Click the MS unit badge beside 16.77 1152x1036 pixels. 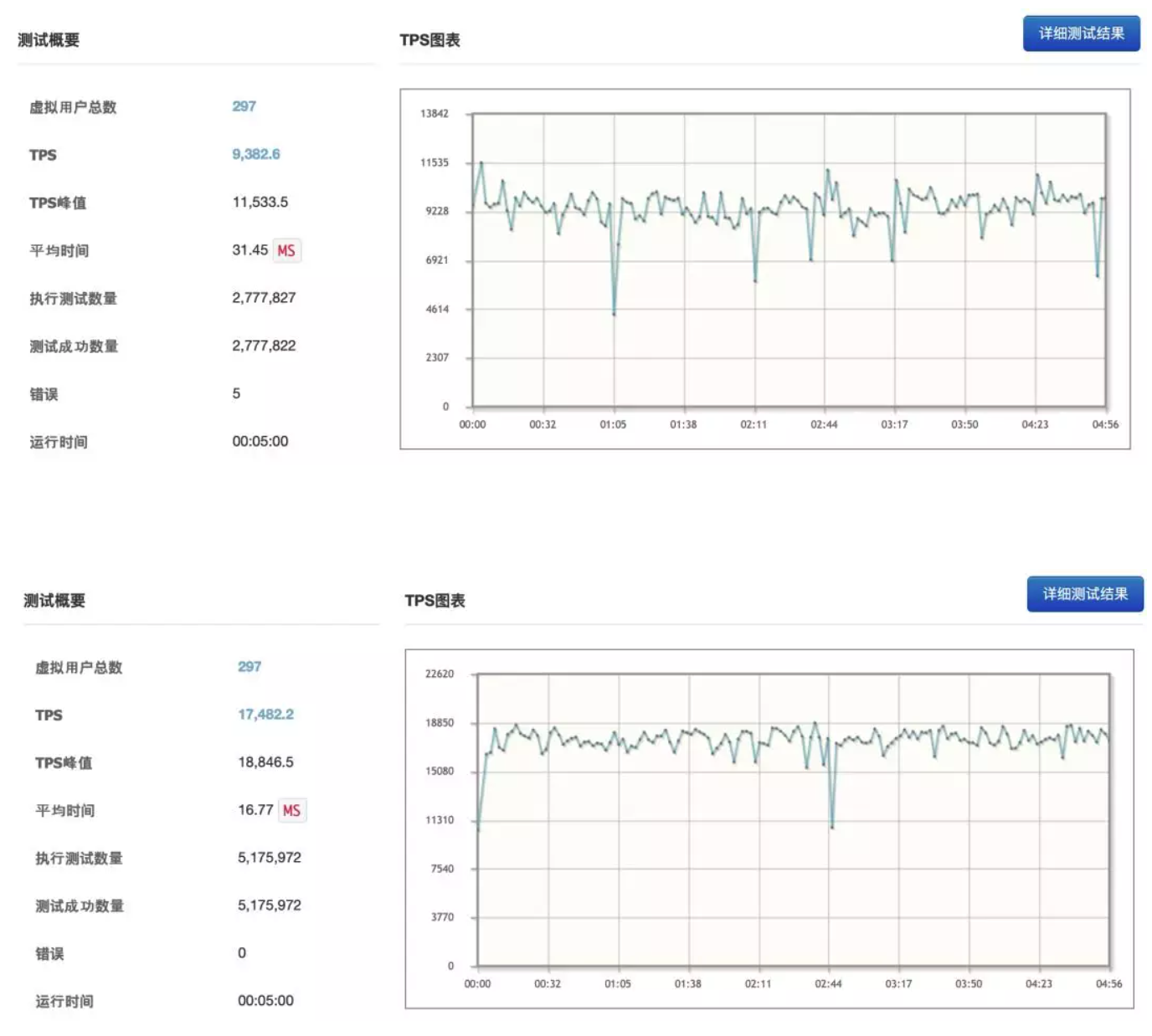(x=291, y=810)
